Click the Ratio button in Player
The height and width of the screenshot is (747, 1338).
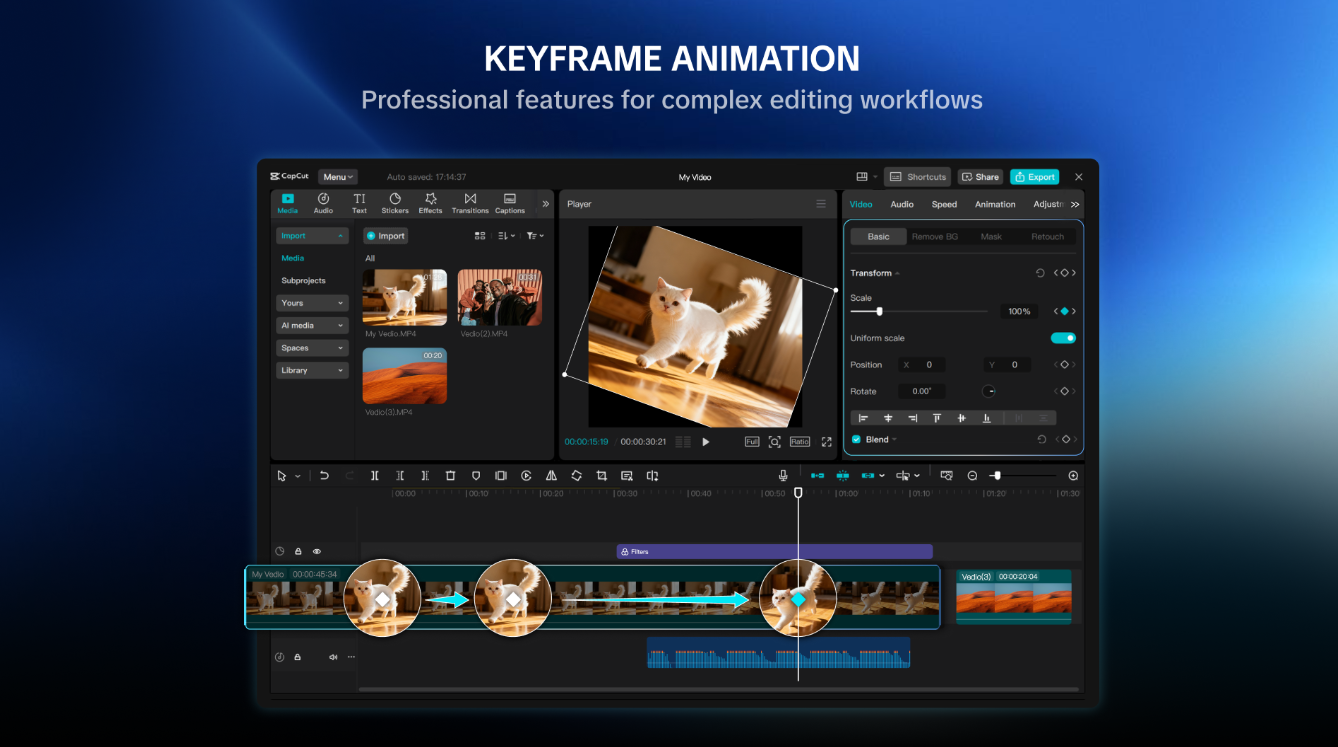click(x=800, y=441)
